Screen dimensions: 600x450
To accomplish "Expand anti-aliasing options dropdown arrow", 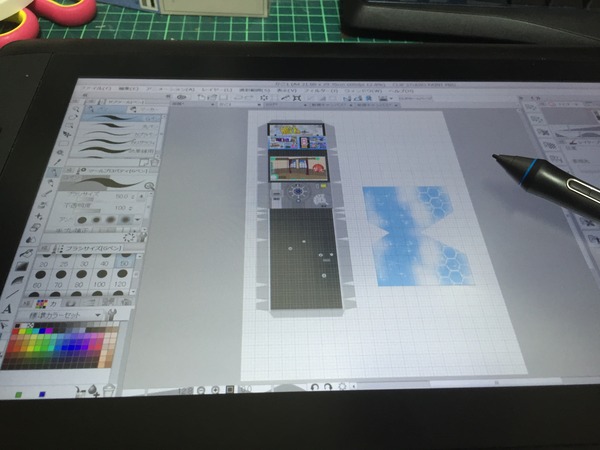I will pyautogui.click(x=137, y=220).
